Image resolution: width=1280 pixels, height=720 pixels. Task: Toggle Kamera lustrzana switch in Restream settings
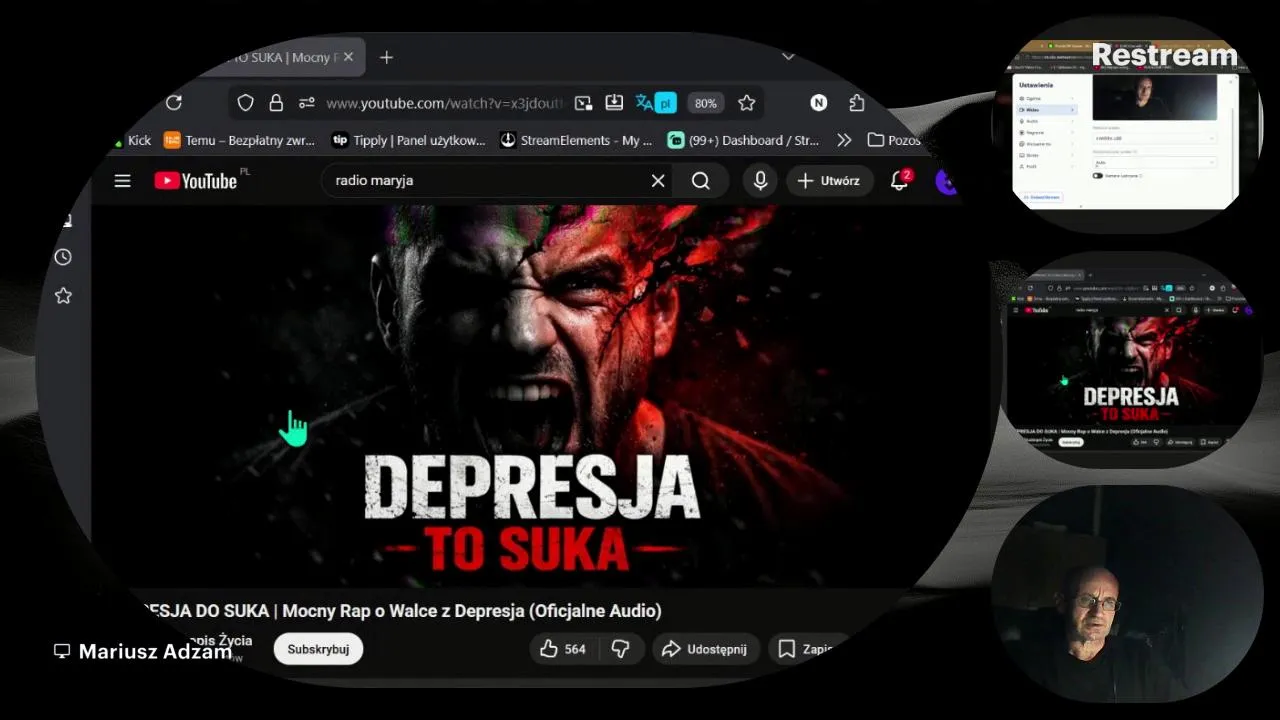[x=1098, y=175]
